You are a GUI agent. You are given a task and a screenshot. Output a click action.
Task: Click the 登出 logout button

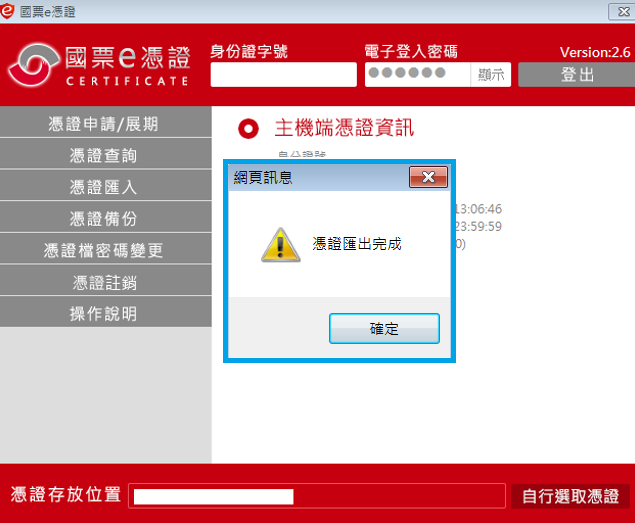tap(577, 75)
